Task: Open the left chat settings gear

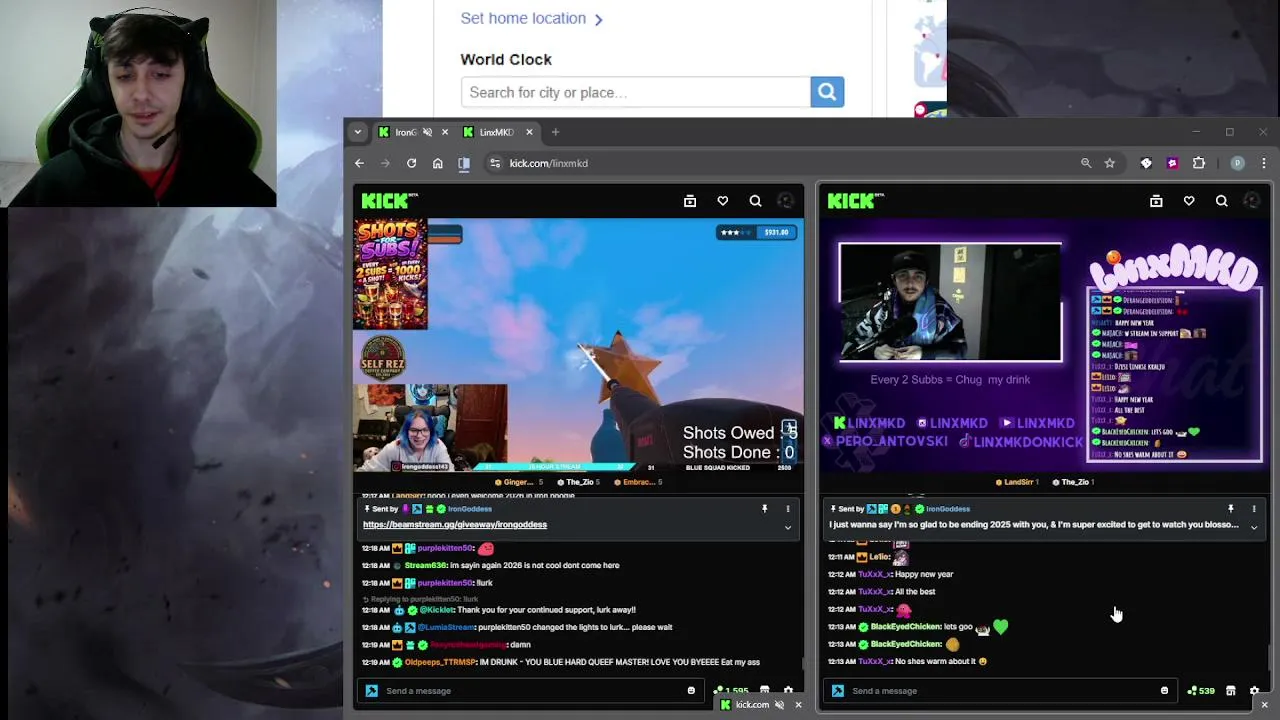Action: click(788, 691)
